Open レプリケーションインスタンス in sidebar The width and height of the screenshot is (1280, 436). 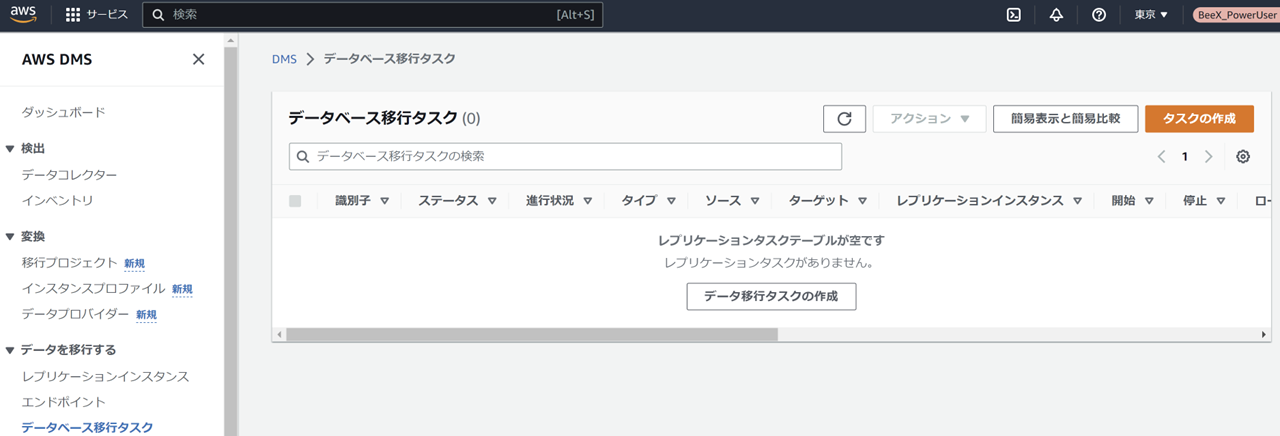105,377
